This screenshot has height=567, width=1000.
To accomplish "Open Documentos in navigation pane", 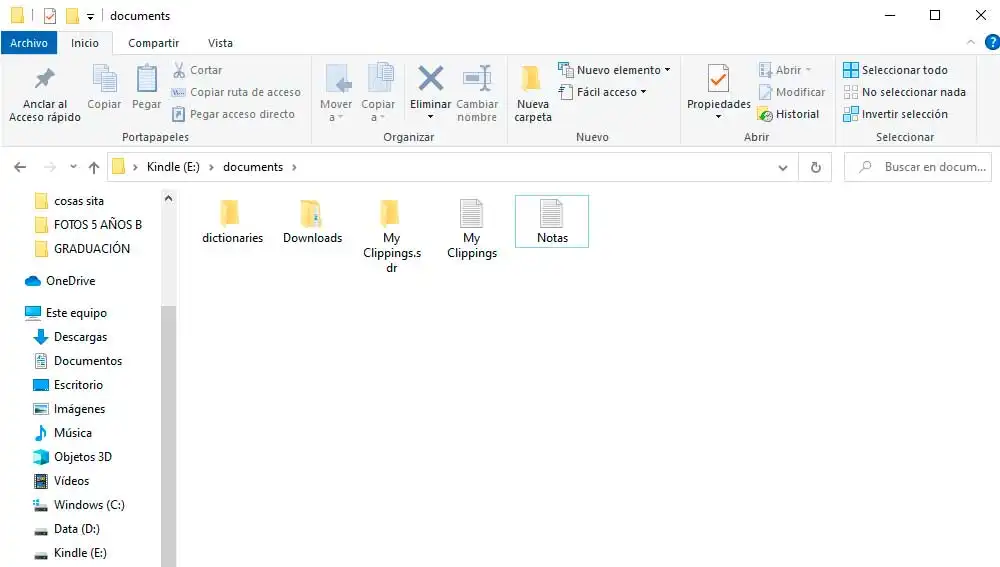I will pos(77,361).
